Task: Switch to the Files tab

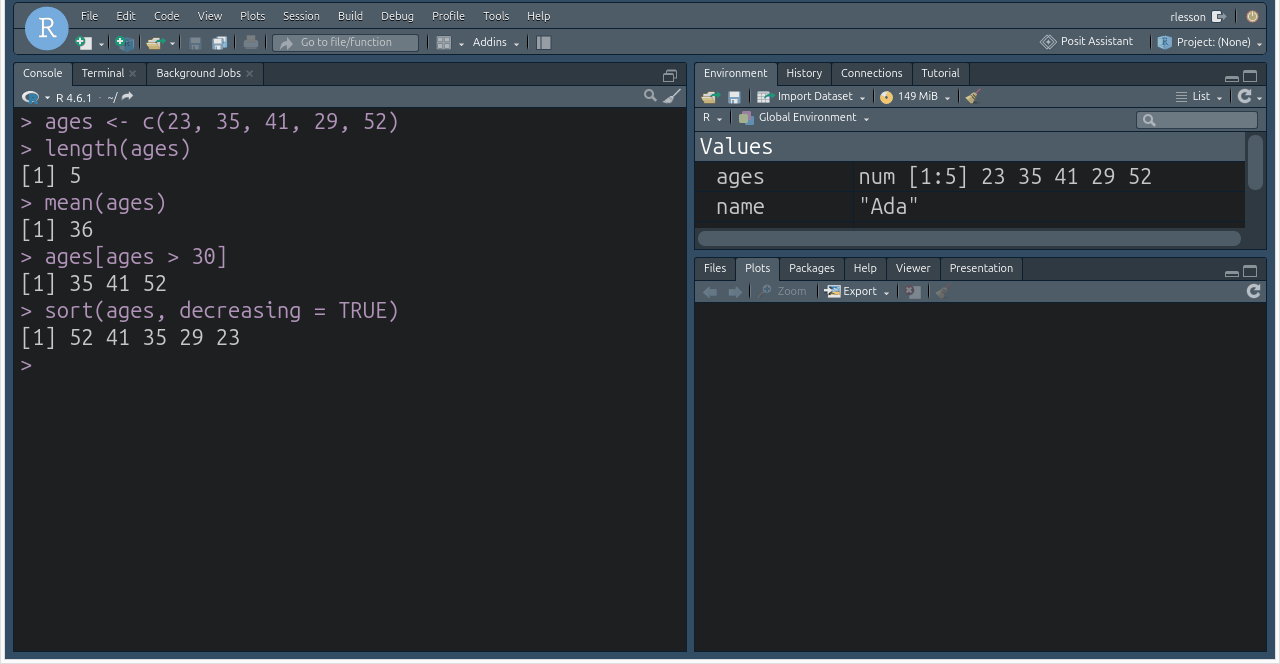Action: (715, 268)
